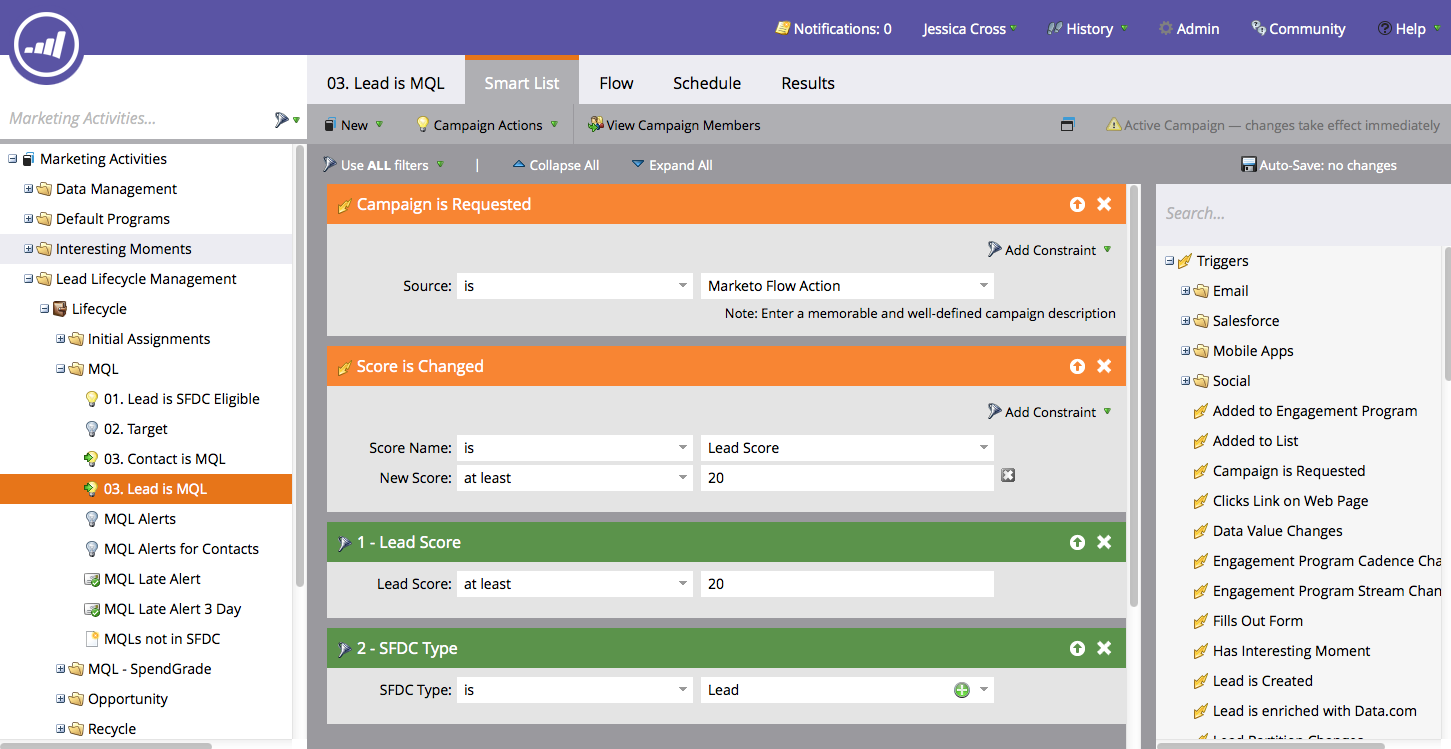Click the Marketing Activities search field
This screenshot has width=1451, height=749.
click(x=135, y=118)
